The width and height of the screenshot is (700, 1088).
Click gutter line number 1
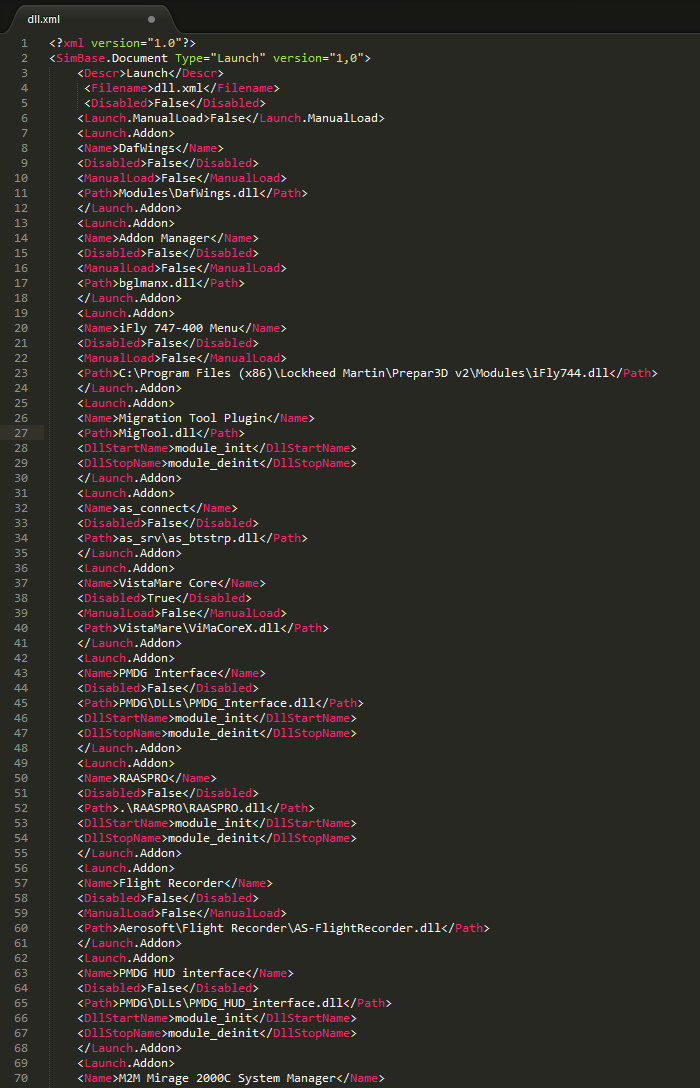[24, 43]
